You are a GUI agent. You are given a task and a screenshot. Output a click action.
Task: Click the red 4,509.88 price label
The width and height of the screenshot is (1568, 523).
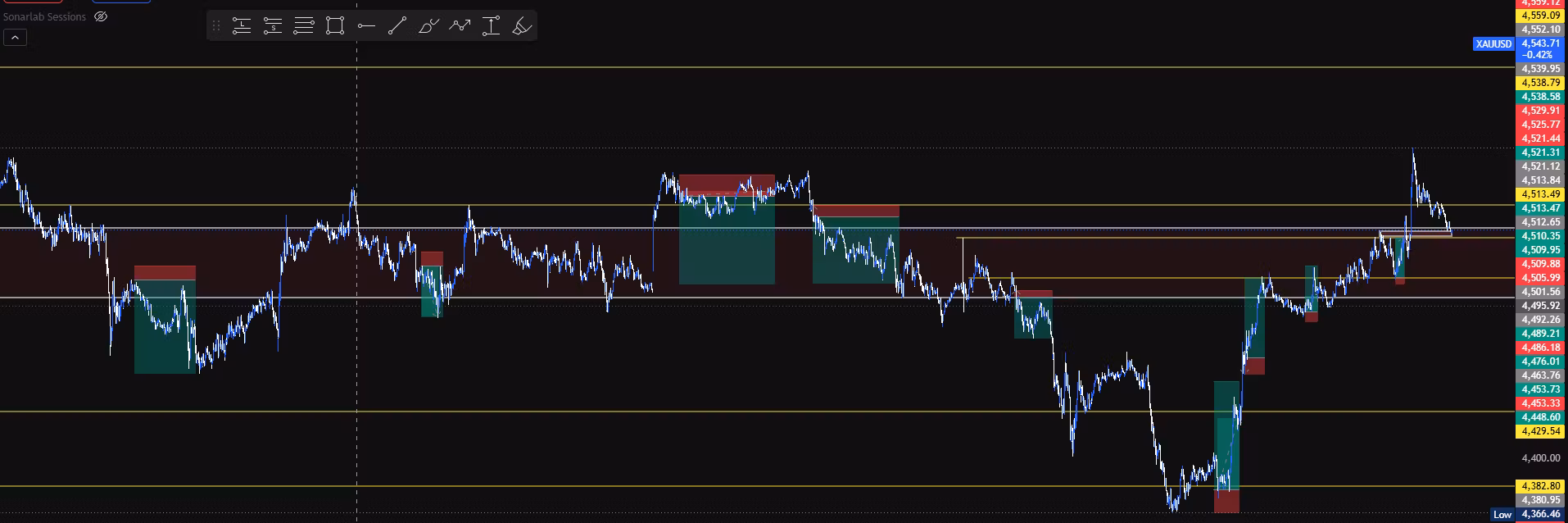(x=1541, y=264)
